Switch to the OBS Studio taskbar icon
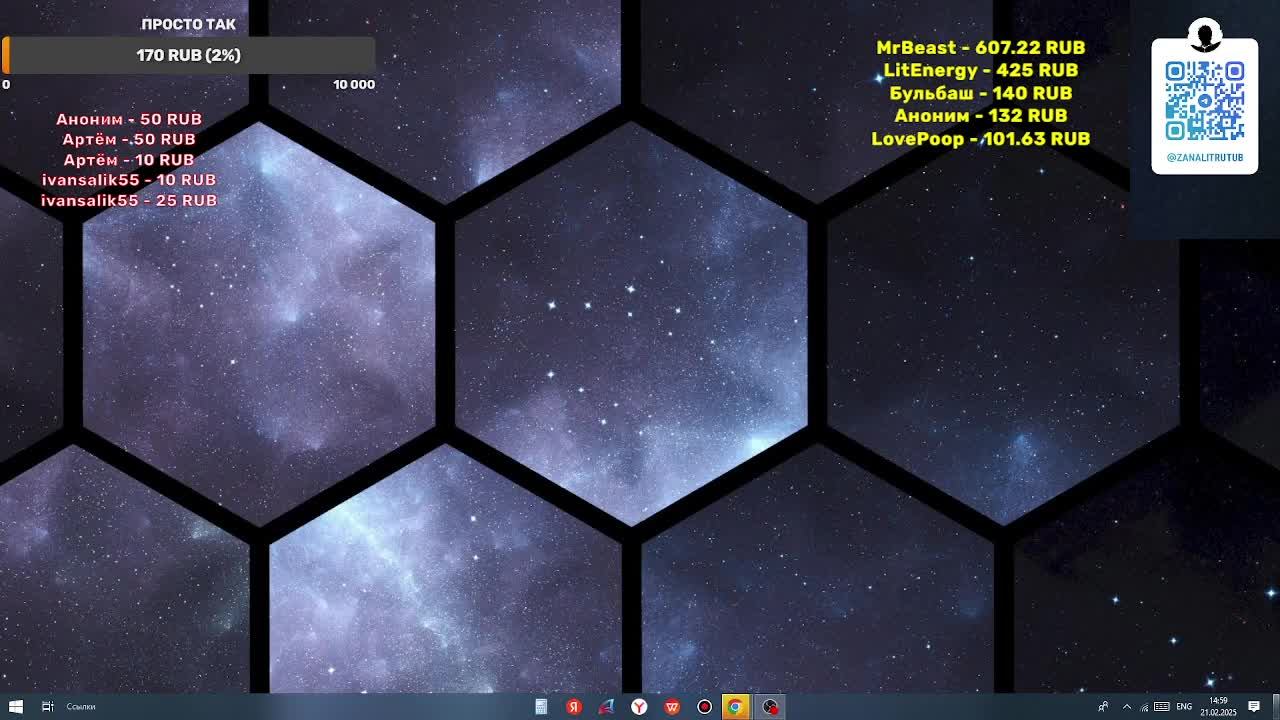This screenshot has width=1280, height=720. click(x=769, y=706)
